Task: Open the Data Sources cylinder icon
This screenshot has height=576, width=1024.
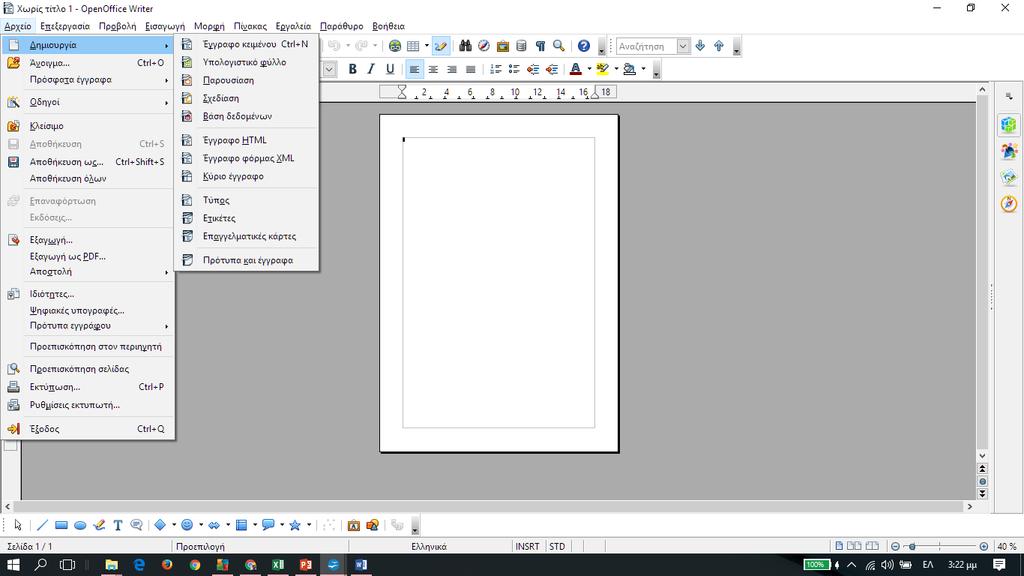Action: (x=521, y=46)
